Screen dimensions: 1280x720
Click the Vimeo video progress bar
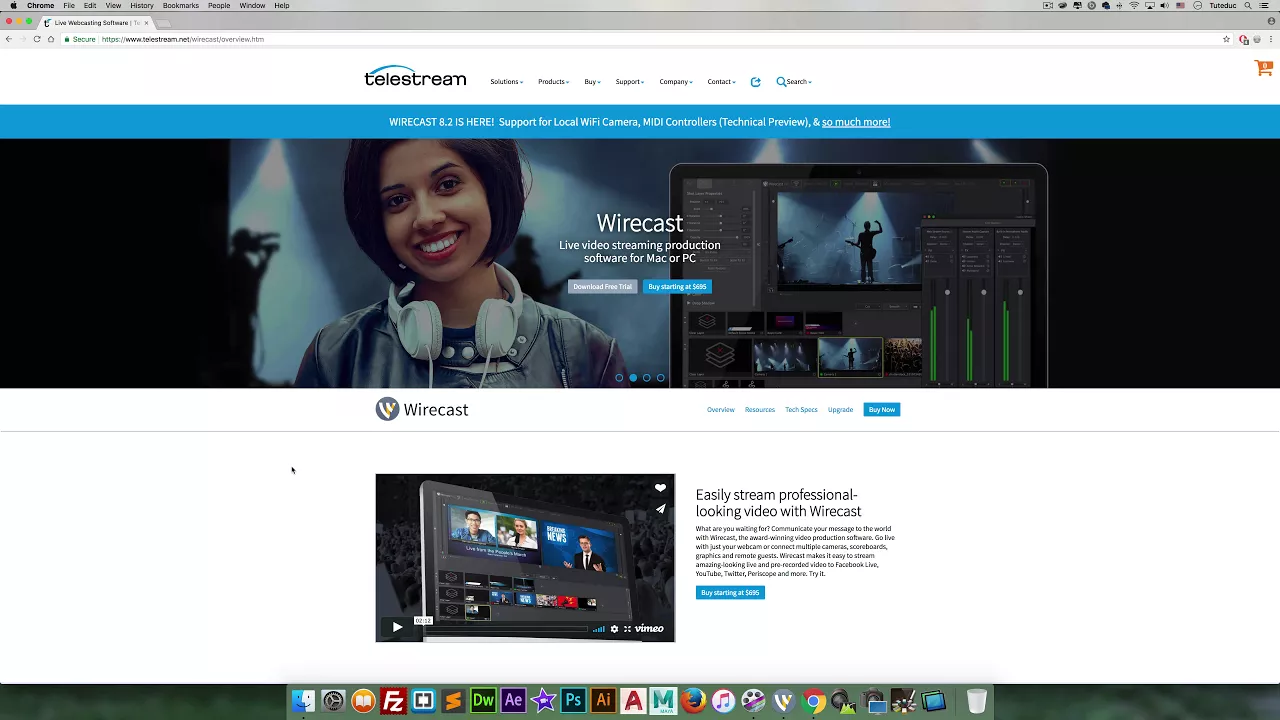pos(505,629)
